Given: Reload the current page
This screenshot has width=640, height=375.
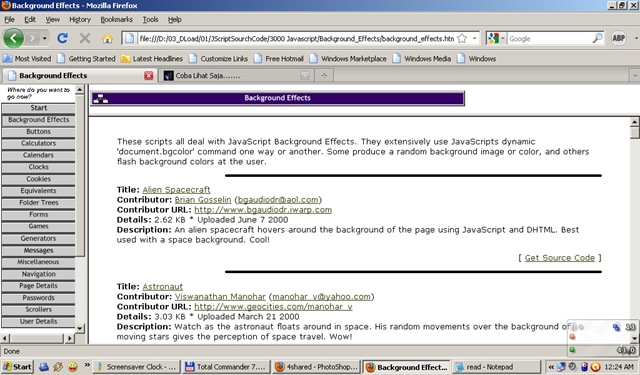Looking at the screenshot, I should (62, 38).
